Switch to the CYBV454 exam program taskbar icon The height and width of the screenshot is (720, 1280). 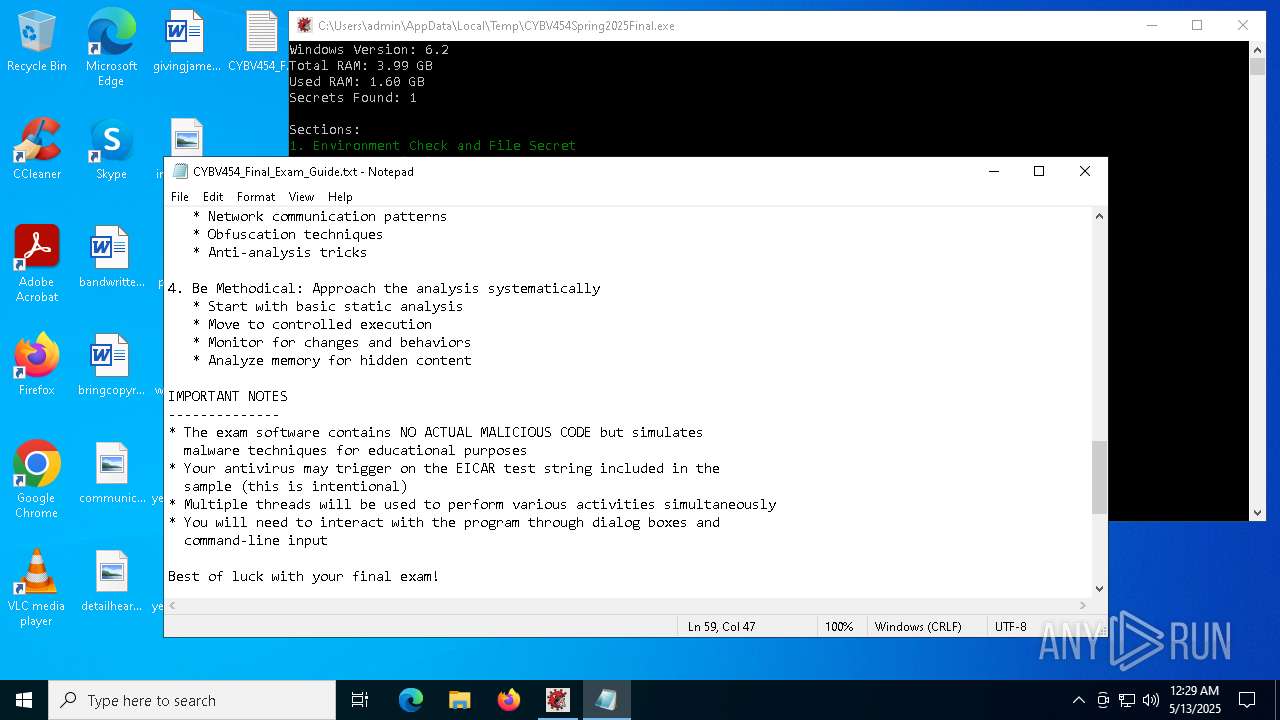tap(557, 700)
